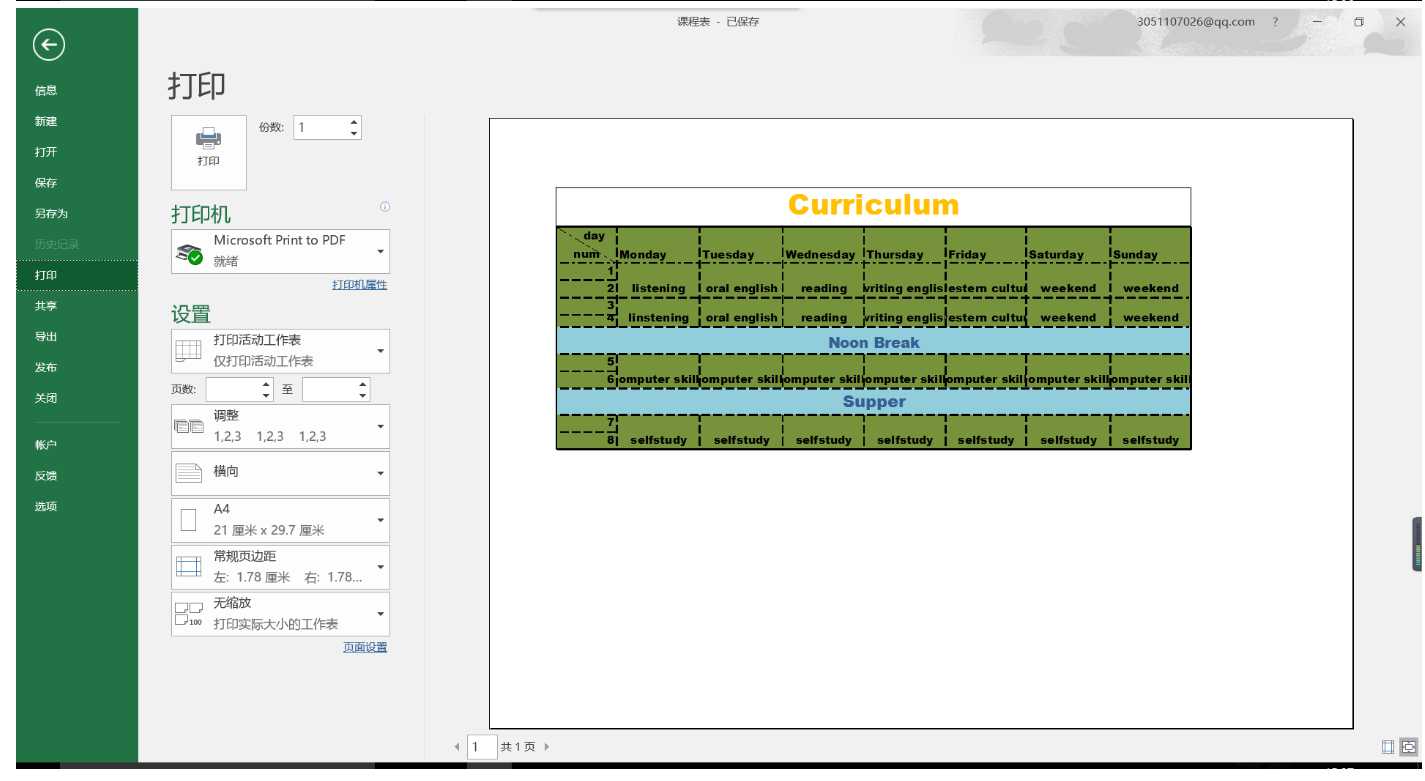The image size is (1425, 781).
Task: Click the copies number field
Action: [x=319, y=127]
